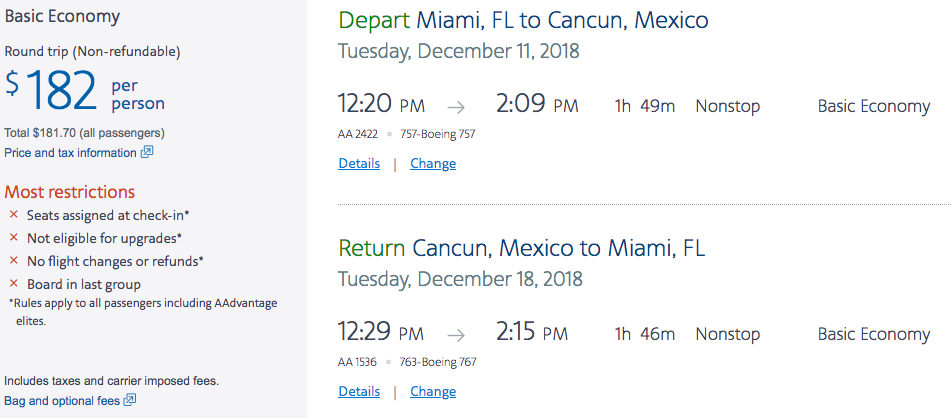Screen dimensions: 951x418
Task: Click the red X beside No flight changes or refunds
Action: coord(14,261)
